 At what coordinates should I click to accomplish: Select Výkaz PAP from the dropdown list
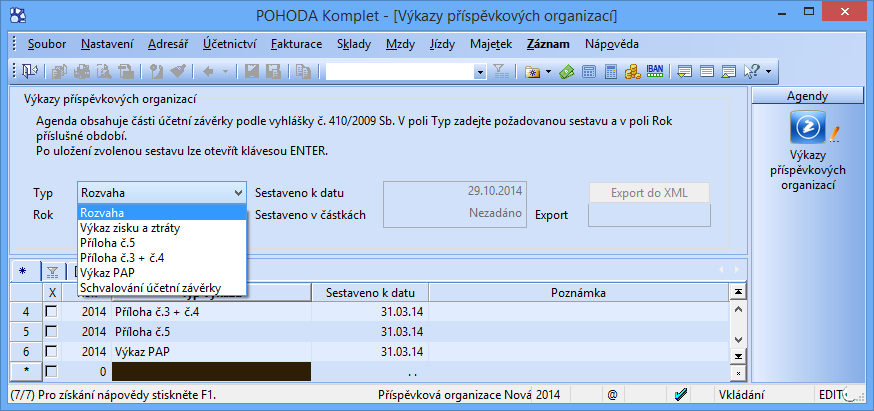point(162,273)
